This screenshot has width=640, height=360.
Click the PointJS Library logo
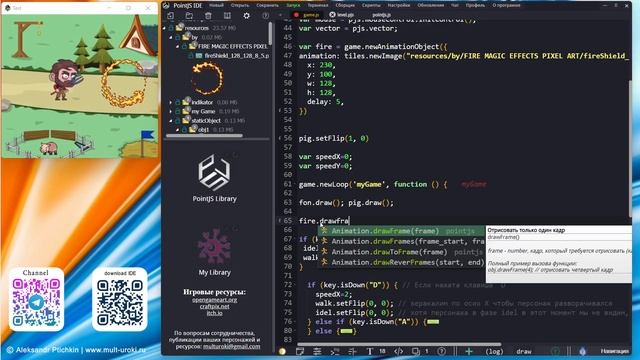click(x=214, y=172)
